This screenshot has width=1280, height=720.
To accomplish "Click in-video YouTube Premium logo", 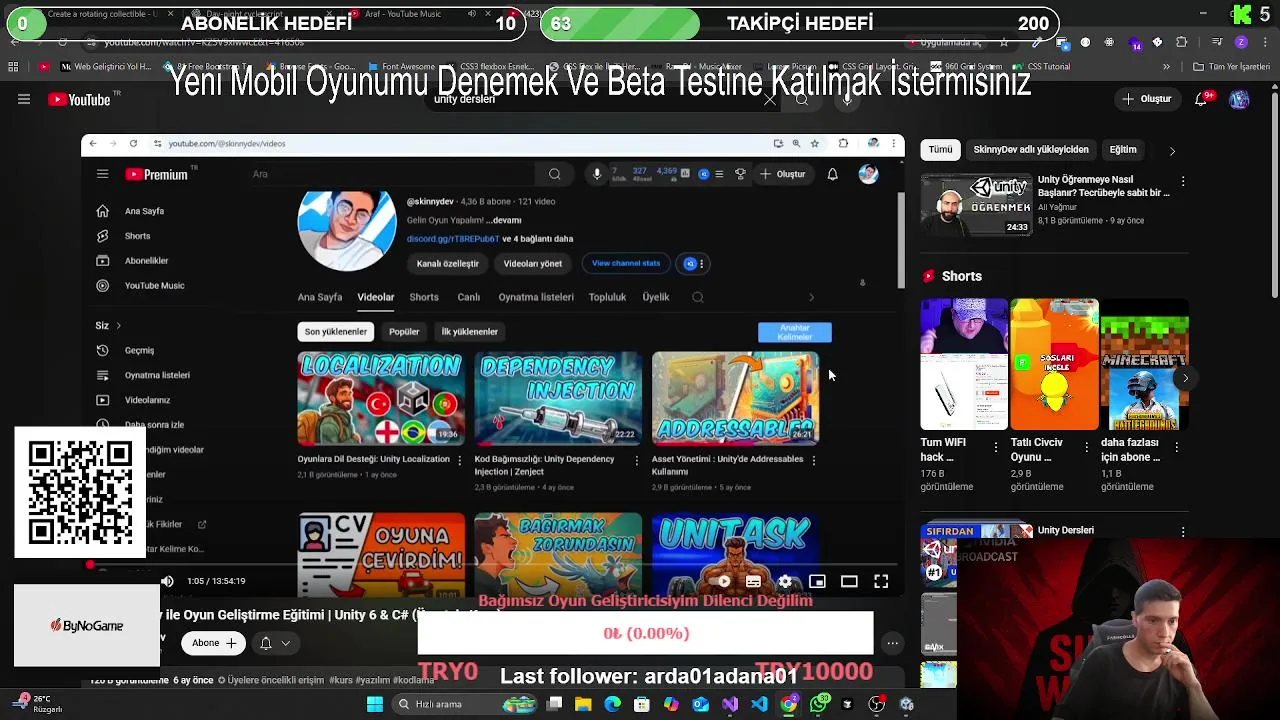I will [156, 174].
